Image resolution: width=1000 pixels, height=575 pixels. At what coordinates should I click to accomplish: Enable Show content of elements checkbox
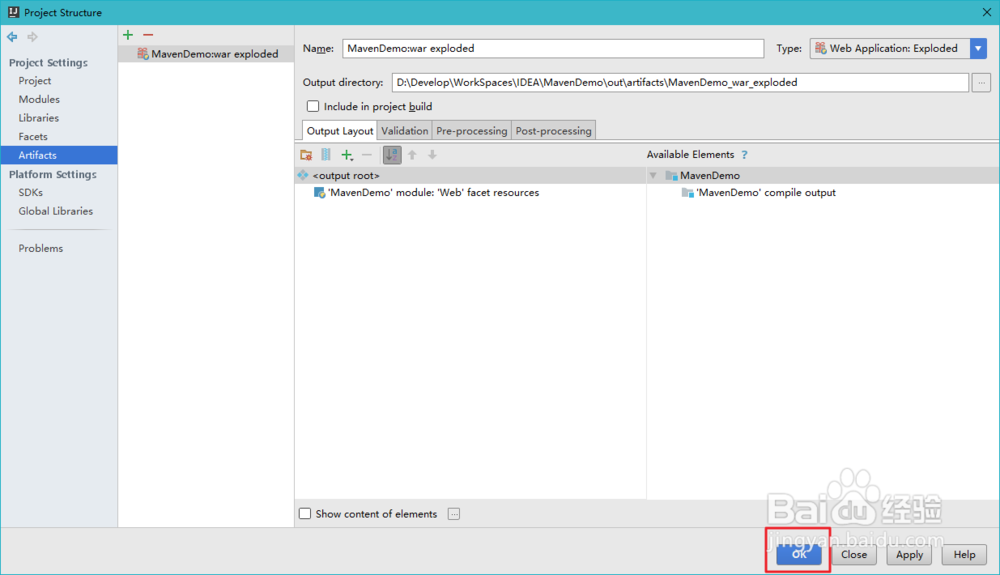[x=305, y=514]
